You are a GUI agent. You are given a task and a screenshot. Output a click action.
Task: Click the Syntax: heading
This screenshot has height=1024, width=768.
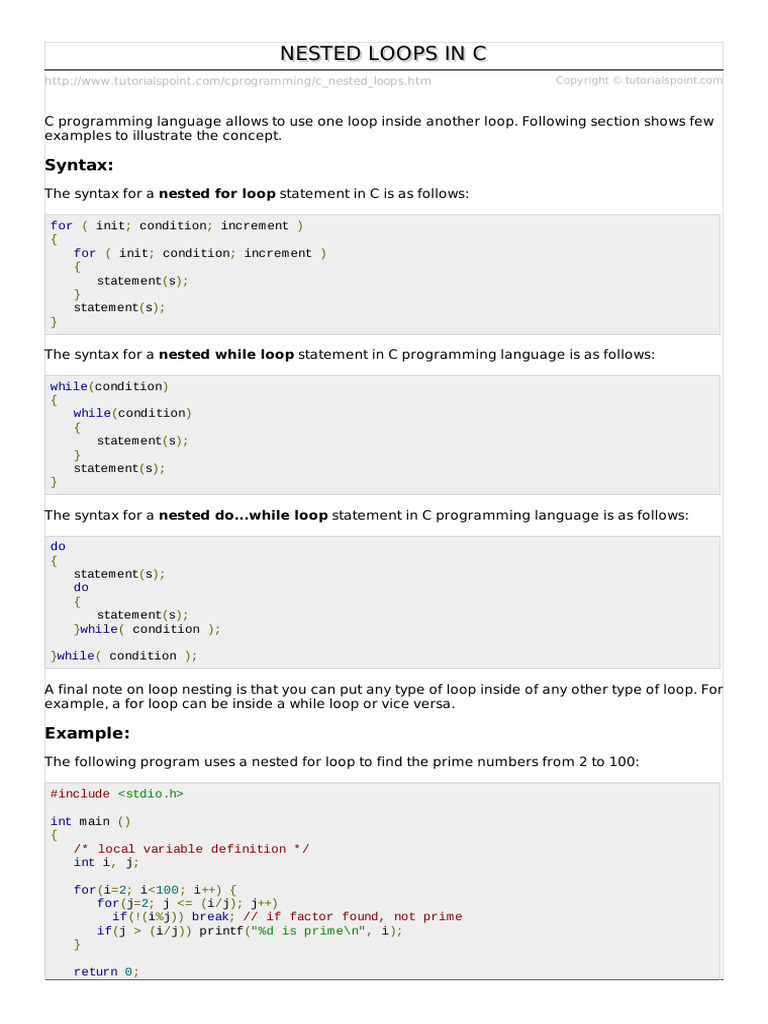[79, 165]
